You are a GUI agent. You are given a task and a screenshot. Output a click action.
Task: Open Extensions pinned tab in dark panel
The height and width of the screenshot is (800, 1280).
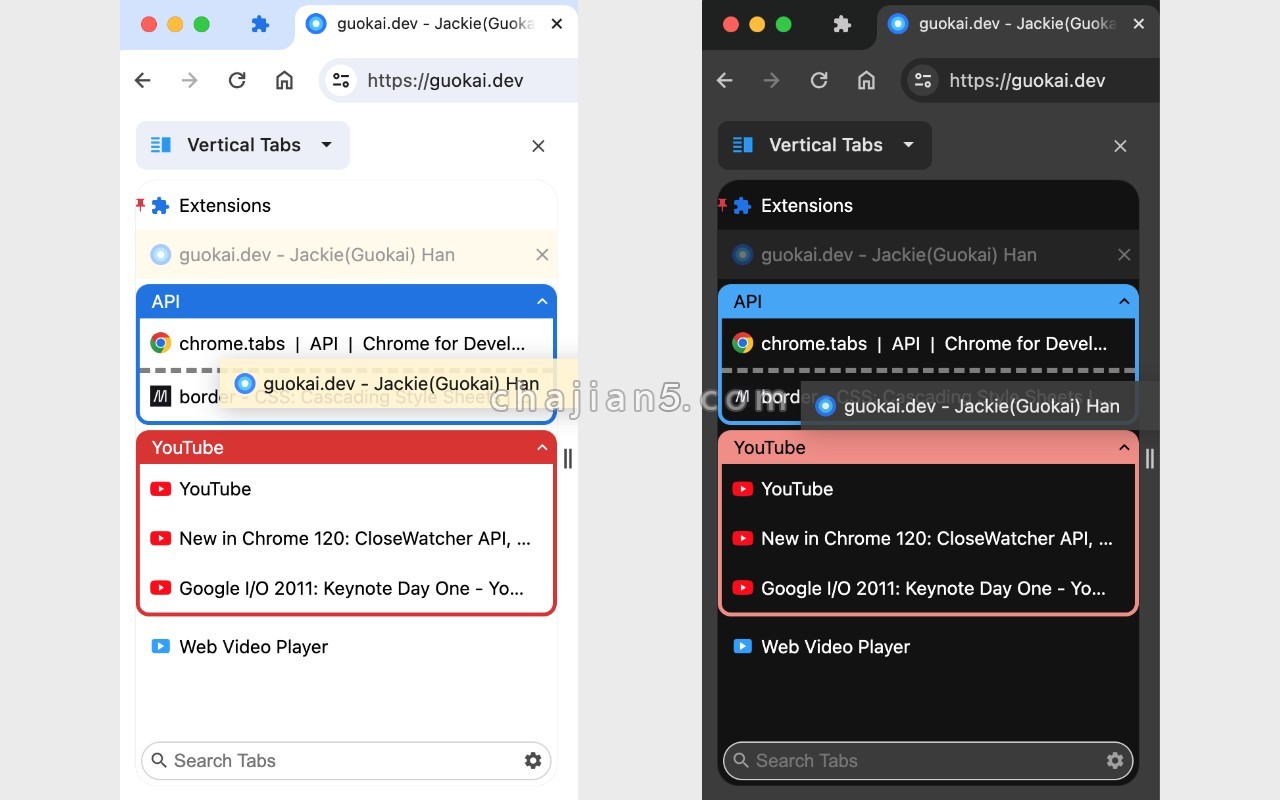pyautogui.click(x=928, y=206)
